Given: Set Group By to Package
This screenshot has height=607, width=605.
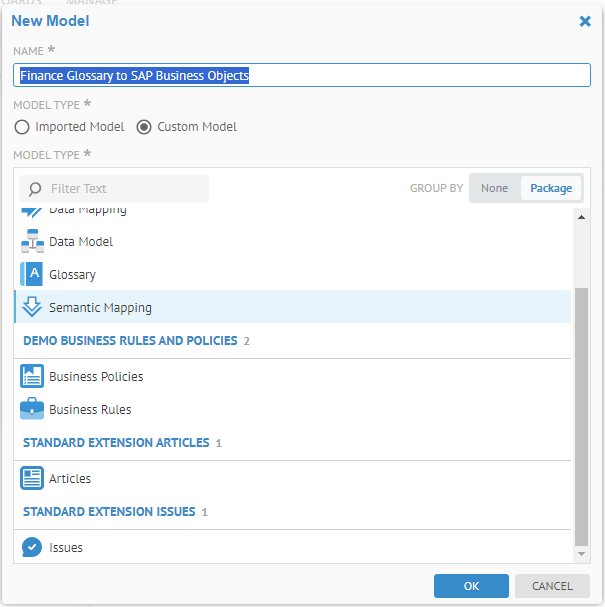Looking at the screenshot, I should 551,188.
